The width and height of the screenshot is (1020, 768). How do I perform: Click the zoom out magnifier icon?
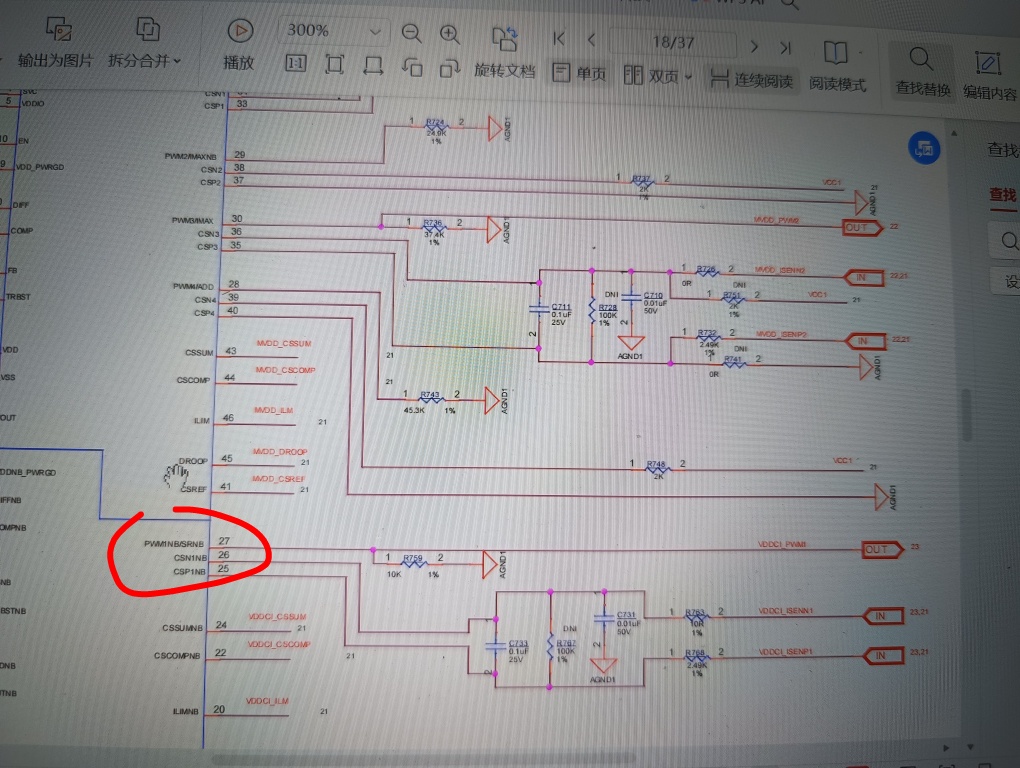coord(411,33)
